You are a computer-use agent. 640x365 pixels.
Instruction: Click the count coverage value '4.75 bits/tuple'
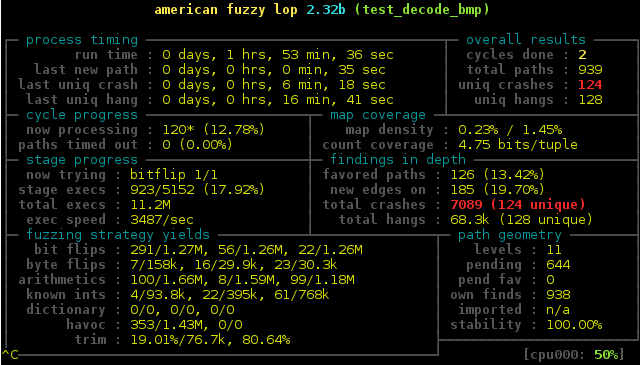[x=518, y=145]
